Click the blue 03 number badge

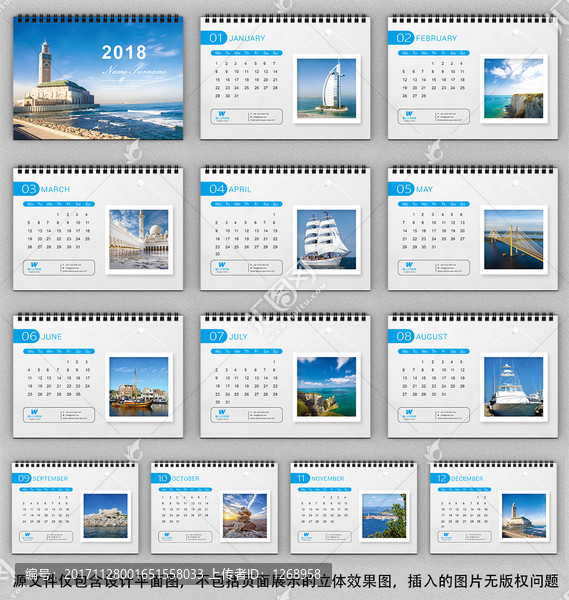26,189
